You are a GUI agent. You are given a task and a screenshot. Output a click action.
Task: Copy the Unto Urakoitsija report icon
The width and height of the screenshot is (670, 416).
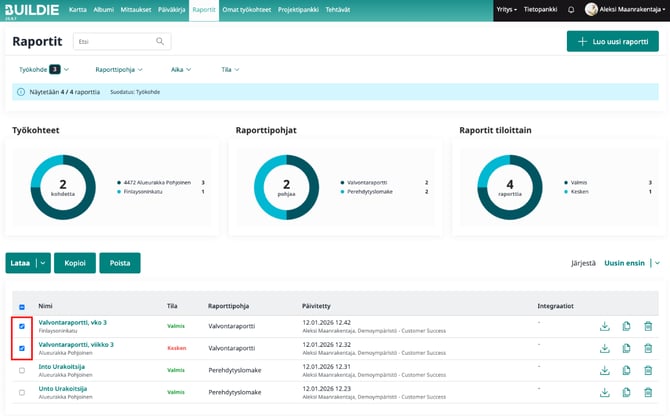tap(626, 392)
